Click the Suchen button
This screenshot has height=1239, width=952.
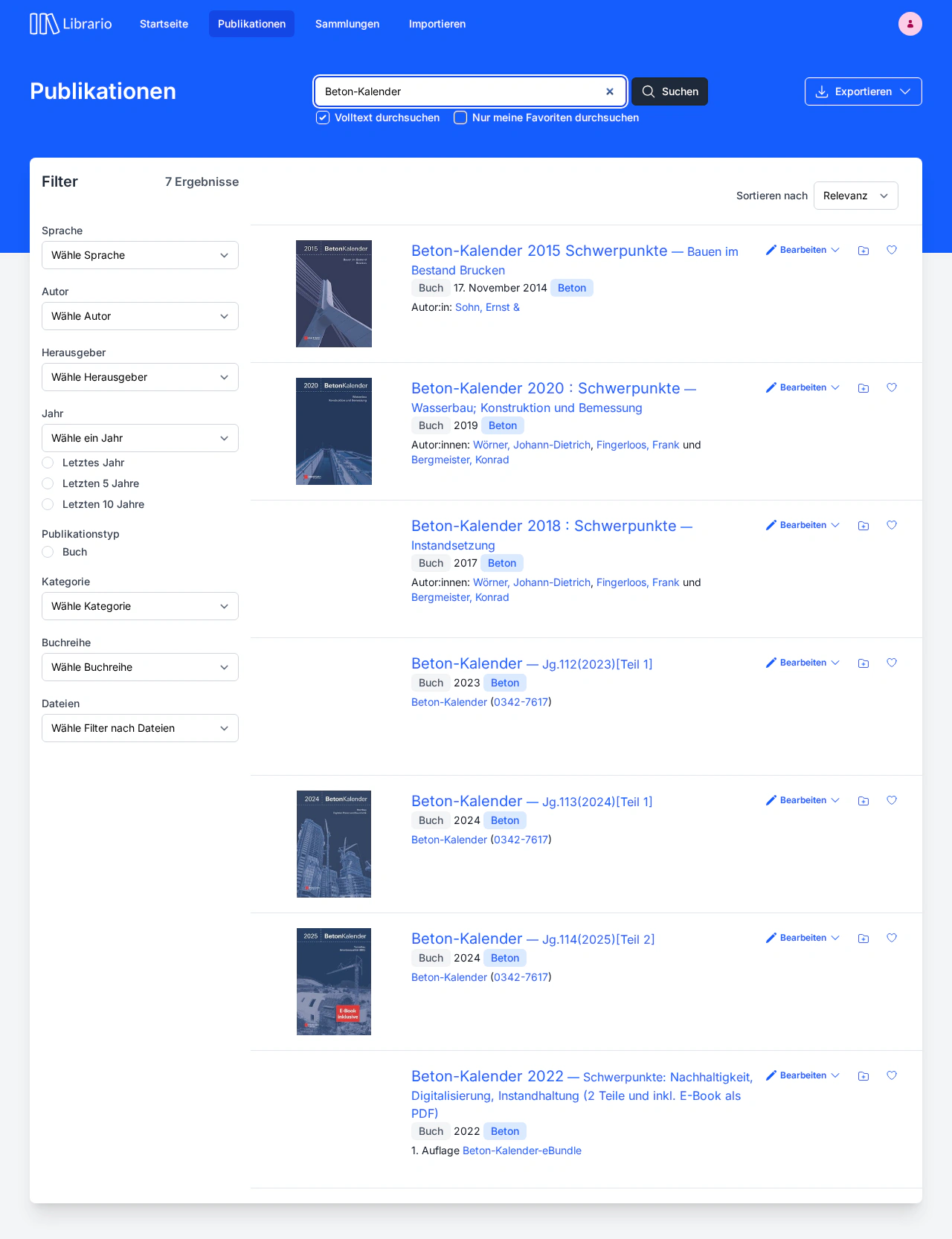(669, 91)
